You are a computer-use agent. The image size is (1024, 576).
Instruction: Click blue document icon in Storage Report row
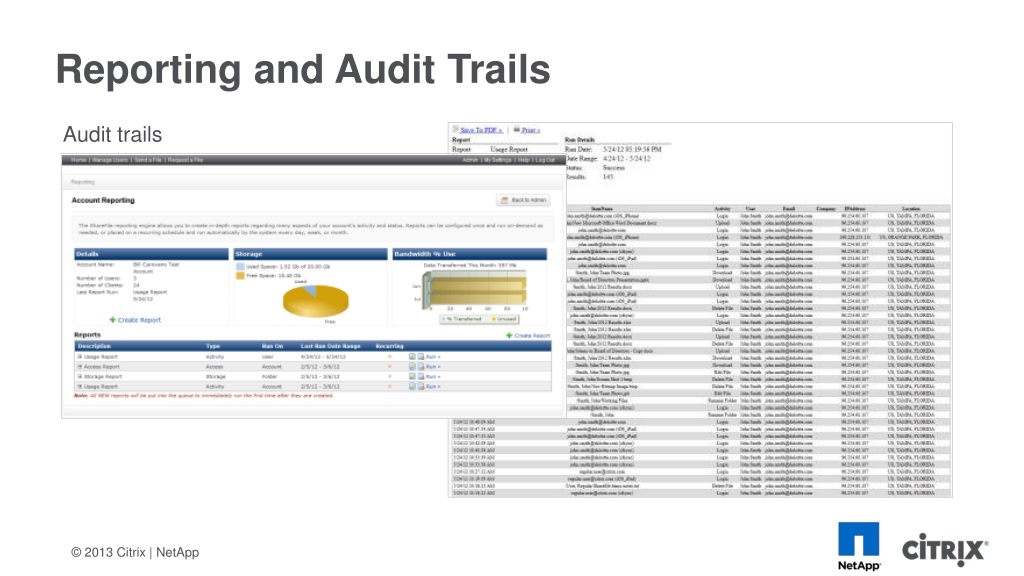[421, 376]
